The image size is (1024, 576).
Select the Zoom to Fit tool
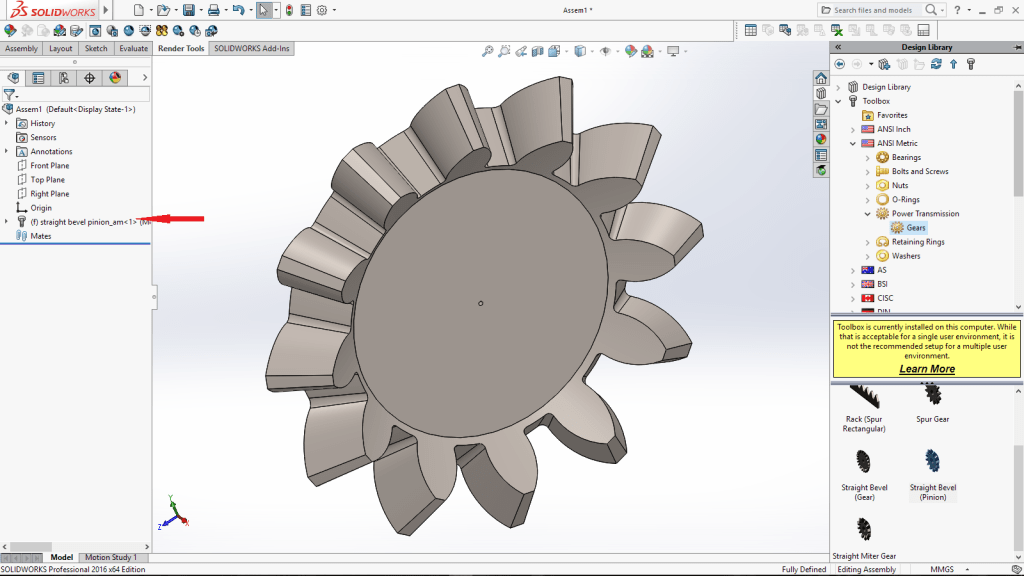(487, 50)
